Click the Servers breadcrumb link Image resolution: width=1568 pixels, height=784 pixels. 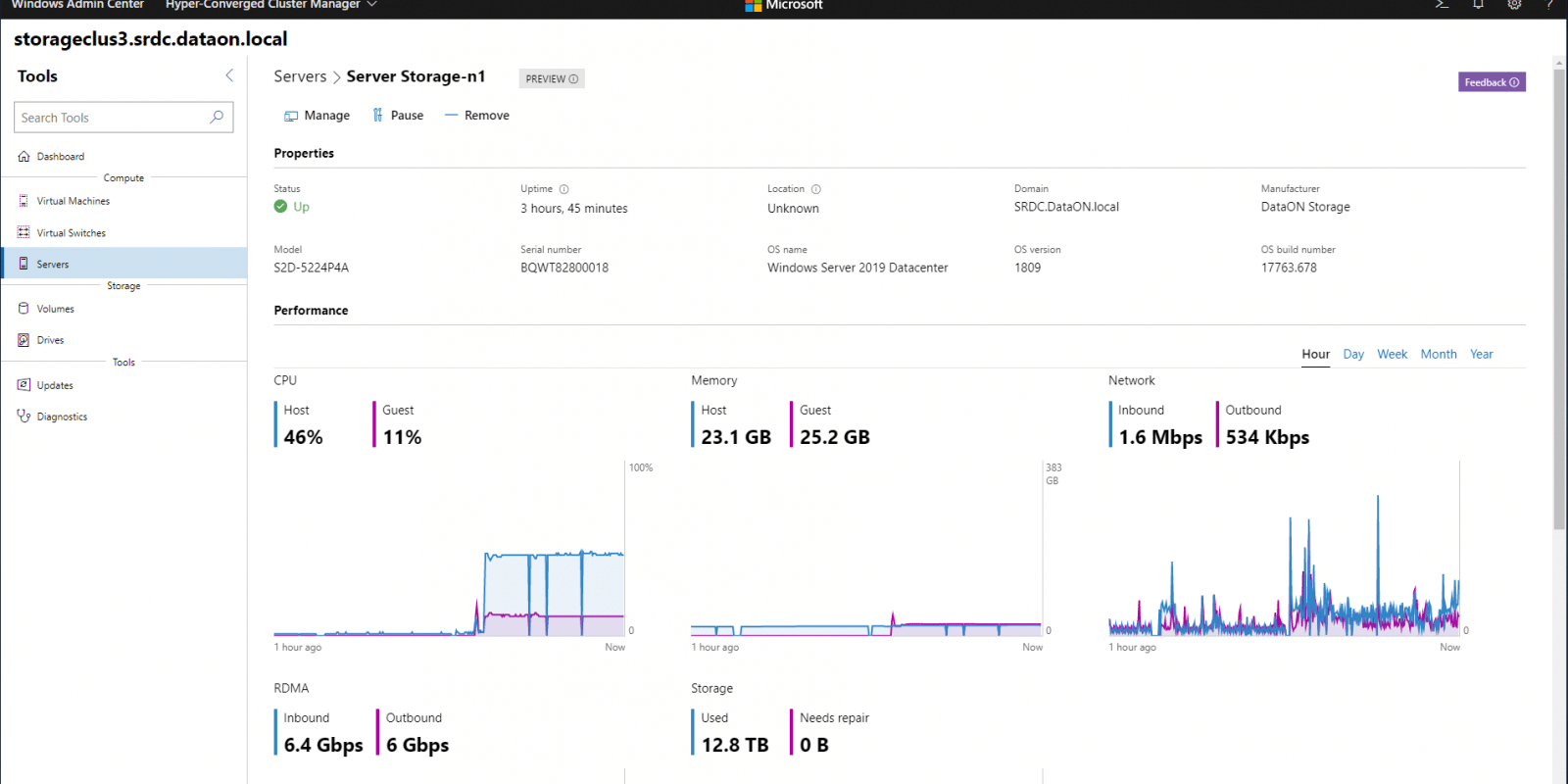(300, 76)
